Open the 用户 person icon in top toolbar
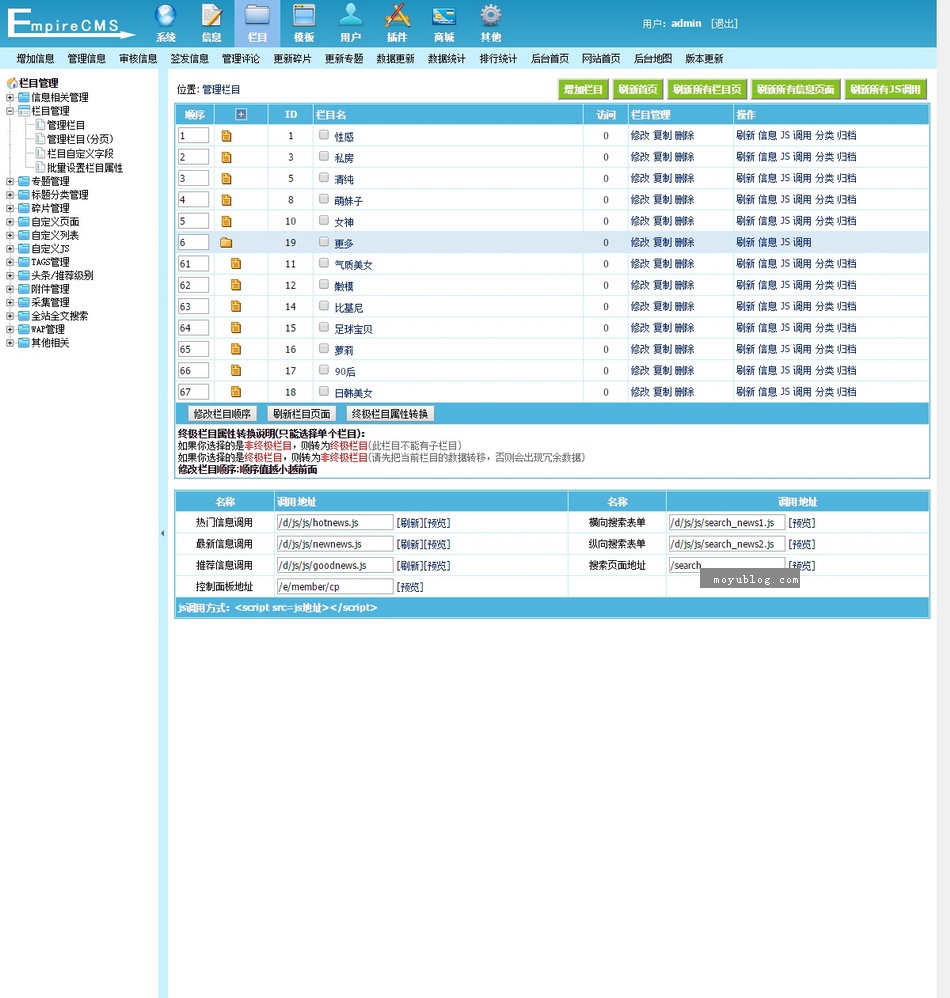This screenshot has width=950, height=998. pos(350,15)
